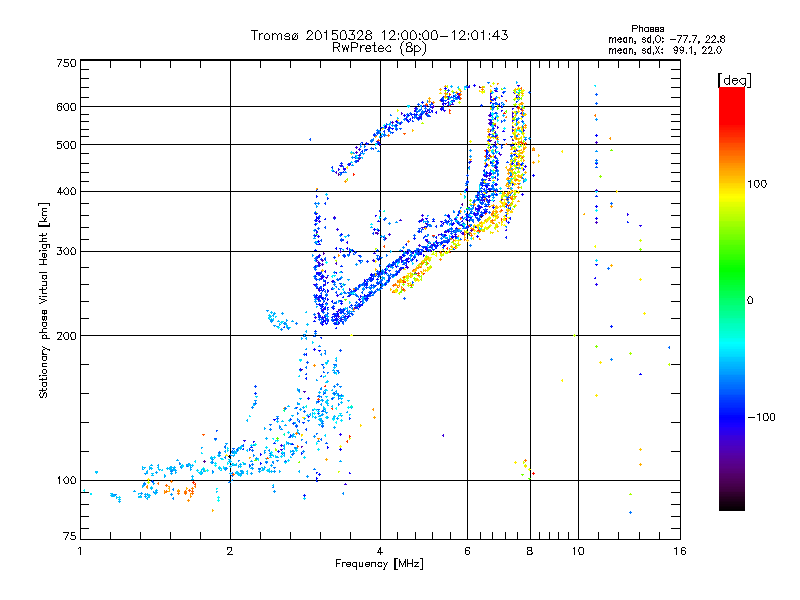Click the 'Frequency [MHz]' x-axis label

coord(379,564)
